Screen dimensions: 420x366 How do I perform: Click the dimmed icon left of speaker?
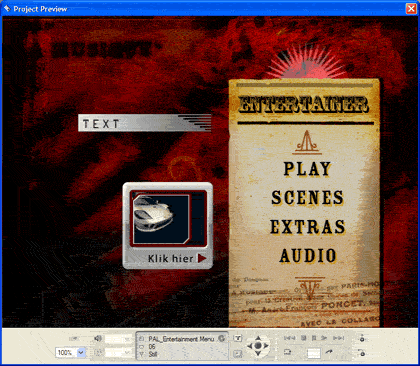click(74, 339)
